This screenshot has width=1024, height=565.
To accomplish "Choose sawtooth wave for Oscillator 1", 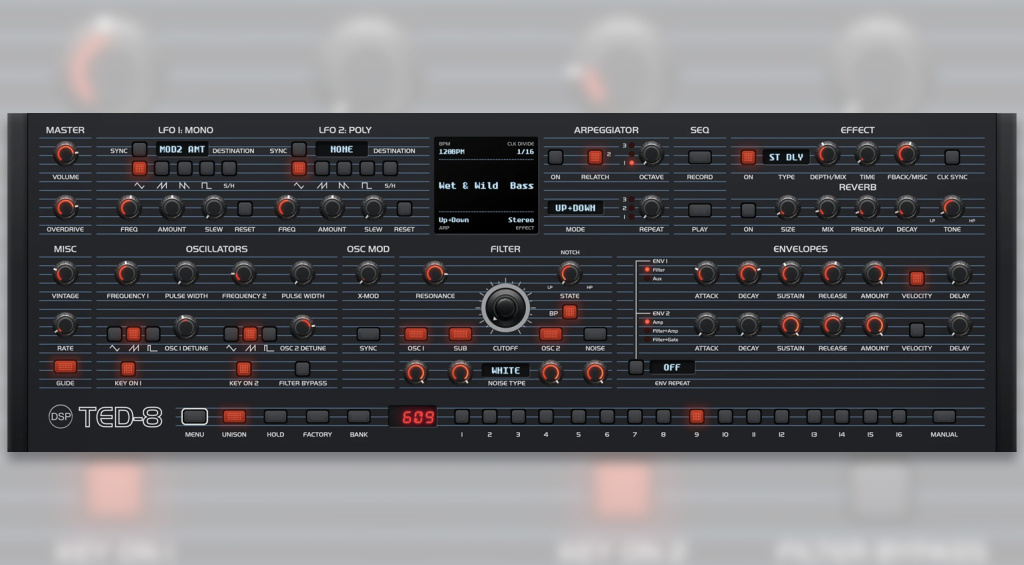I will pos(133,334).
